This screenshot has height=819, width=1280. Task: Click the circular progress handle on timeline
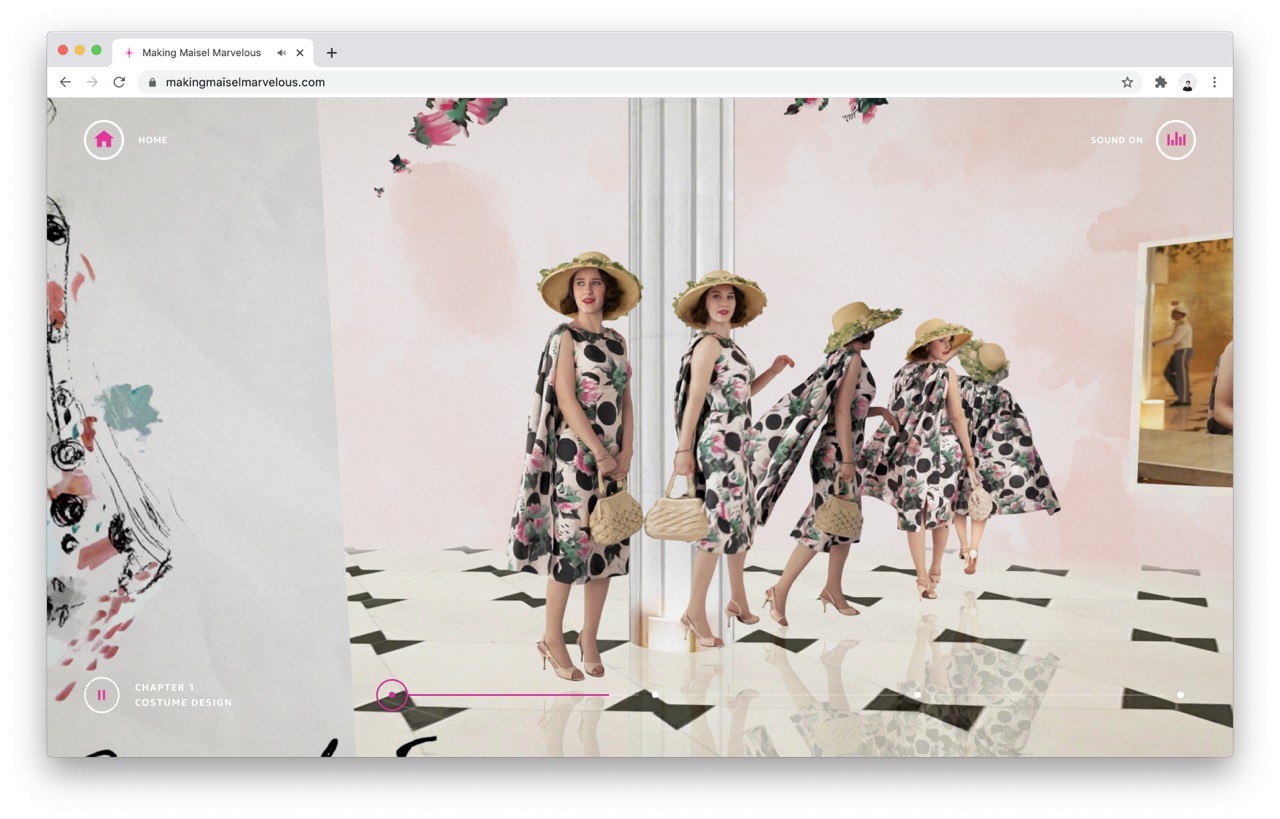pyautogui.click(x=392, y=695)
